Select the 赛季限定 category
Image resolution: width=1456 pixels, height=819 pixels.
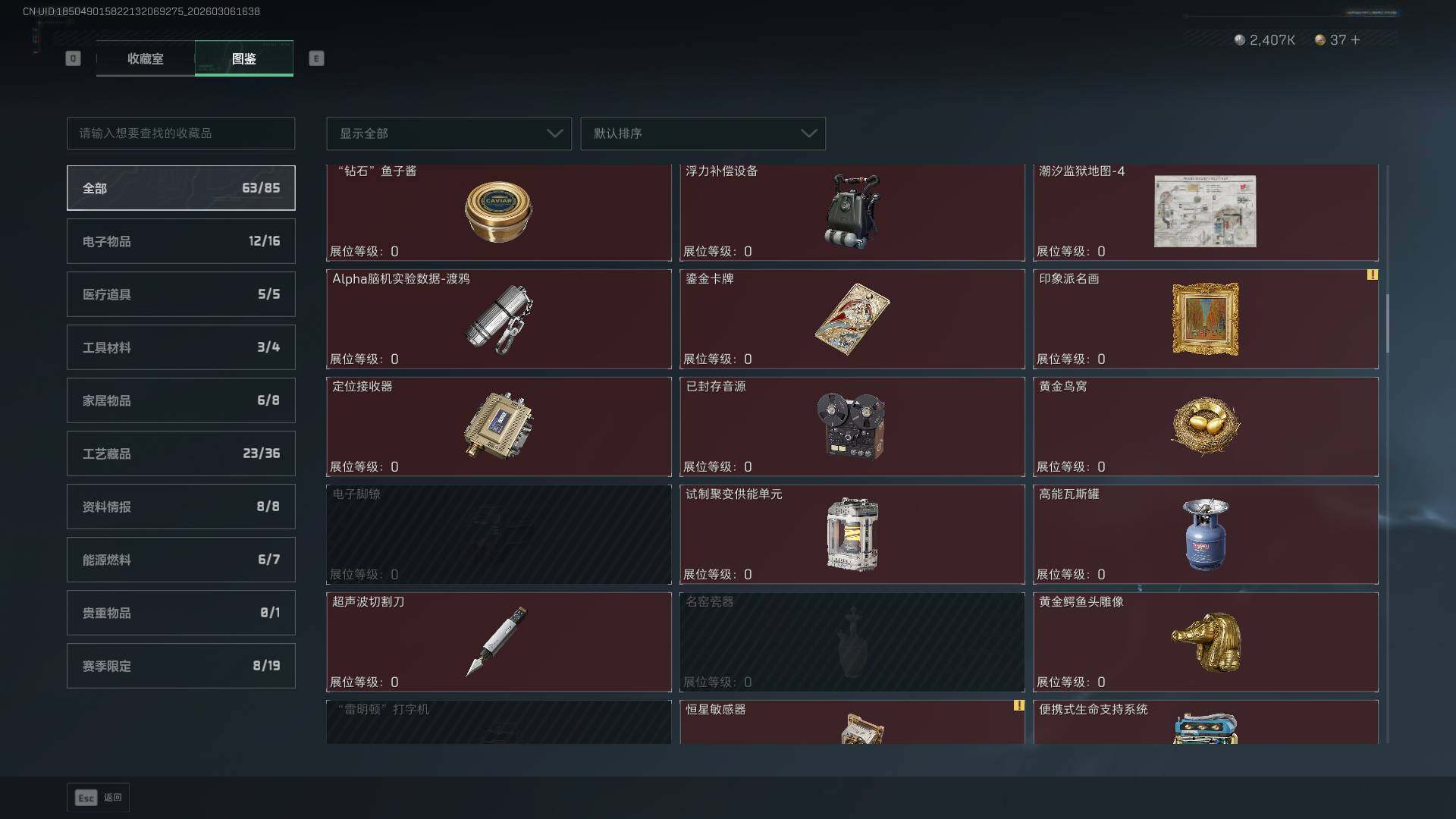coord(181,666)
